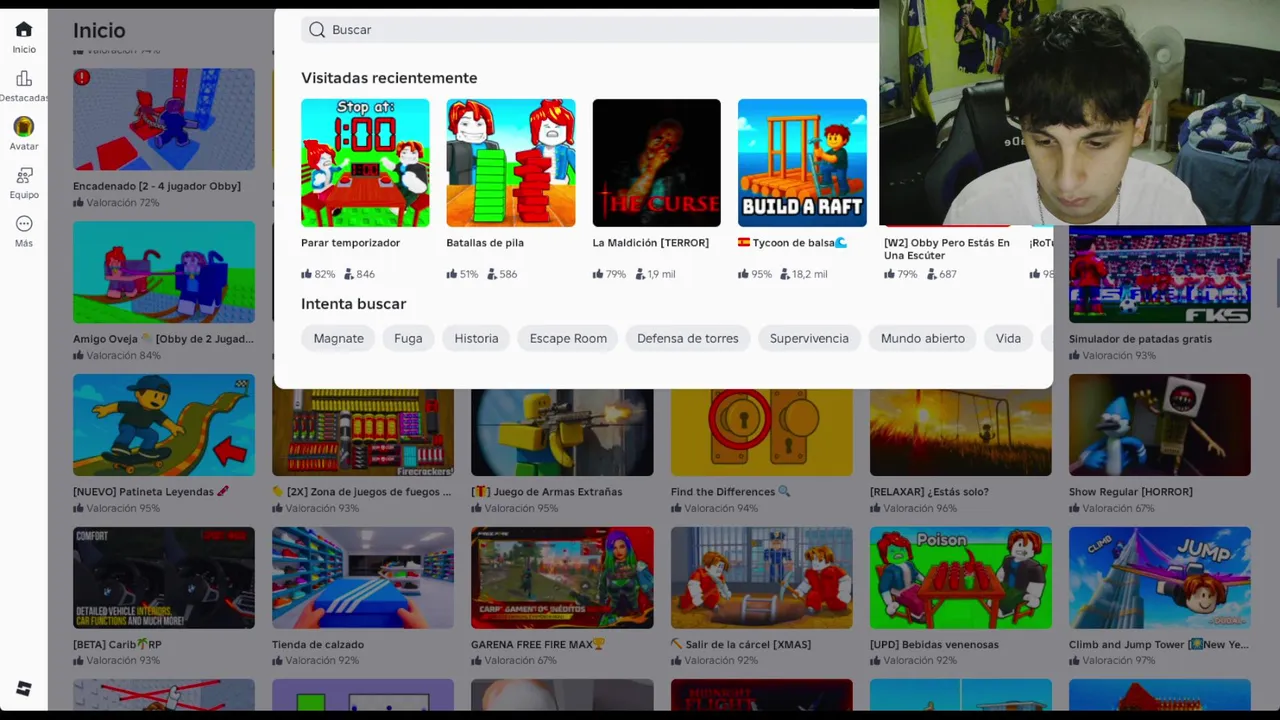Image resolution: width=1280 pixels, height=720 pixels.
Task: Open Encadenado [2 - 4 jugador Obby] thumbnail
Action: click(x=164, y=119)
